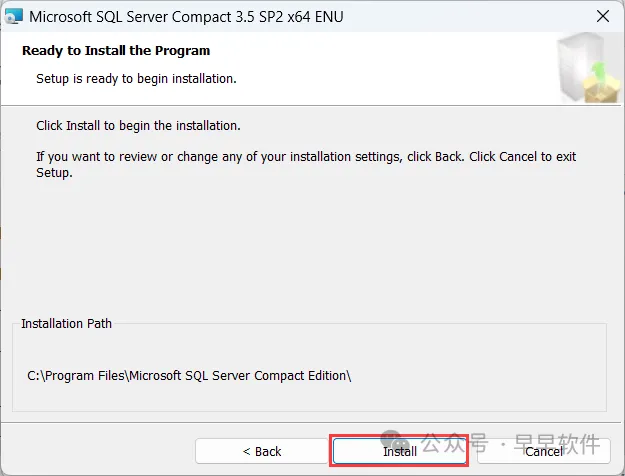Click the review or change settings paragraph
The width and height of the screenshot is (625, 476).
point(306,164)
